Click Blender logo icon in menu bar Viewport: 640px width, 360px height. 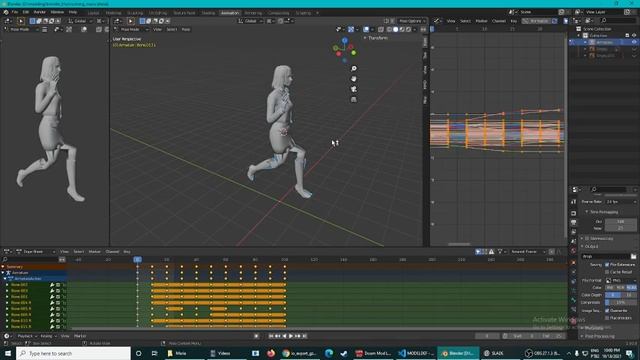[x=6, y=12]
